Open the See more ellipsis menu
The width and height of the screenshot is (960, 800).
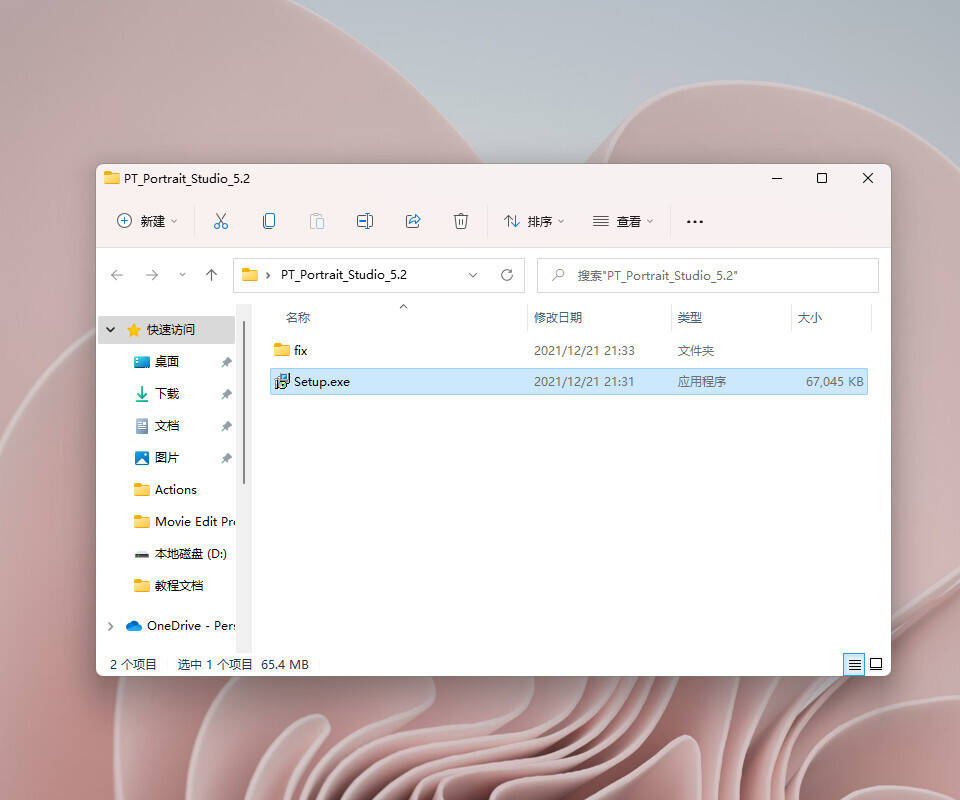click(x=695, y=221)
